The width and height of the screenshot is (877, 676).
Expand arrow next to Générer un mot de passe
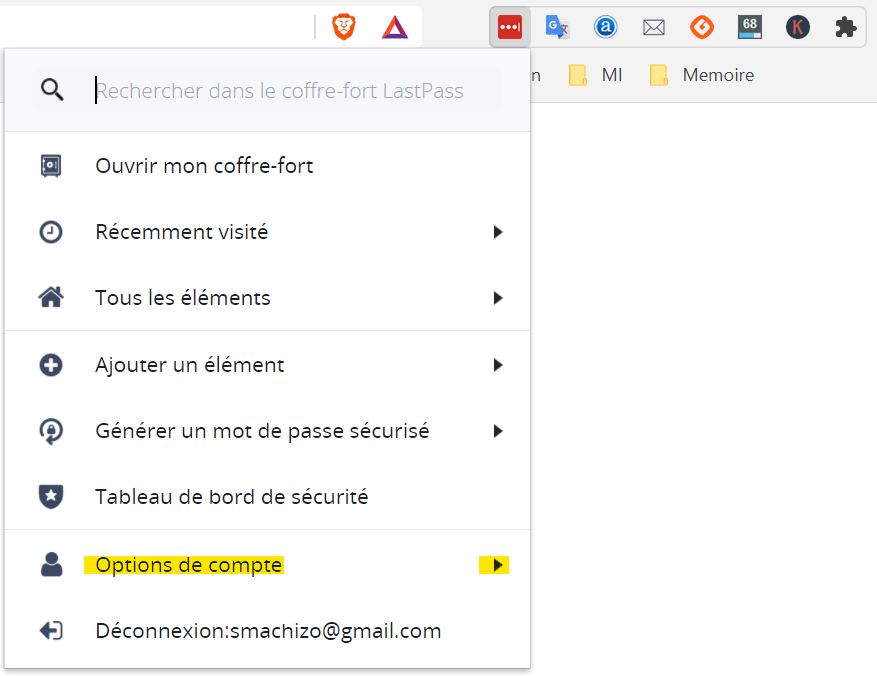coord(498,431)
